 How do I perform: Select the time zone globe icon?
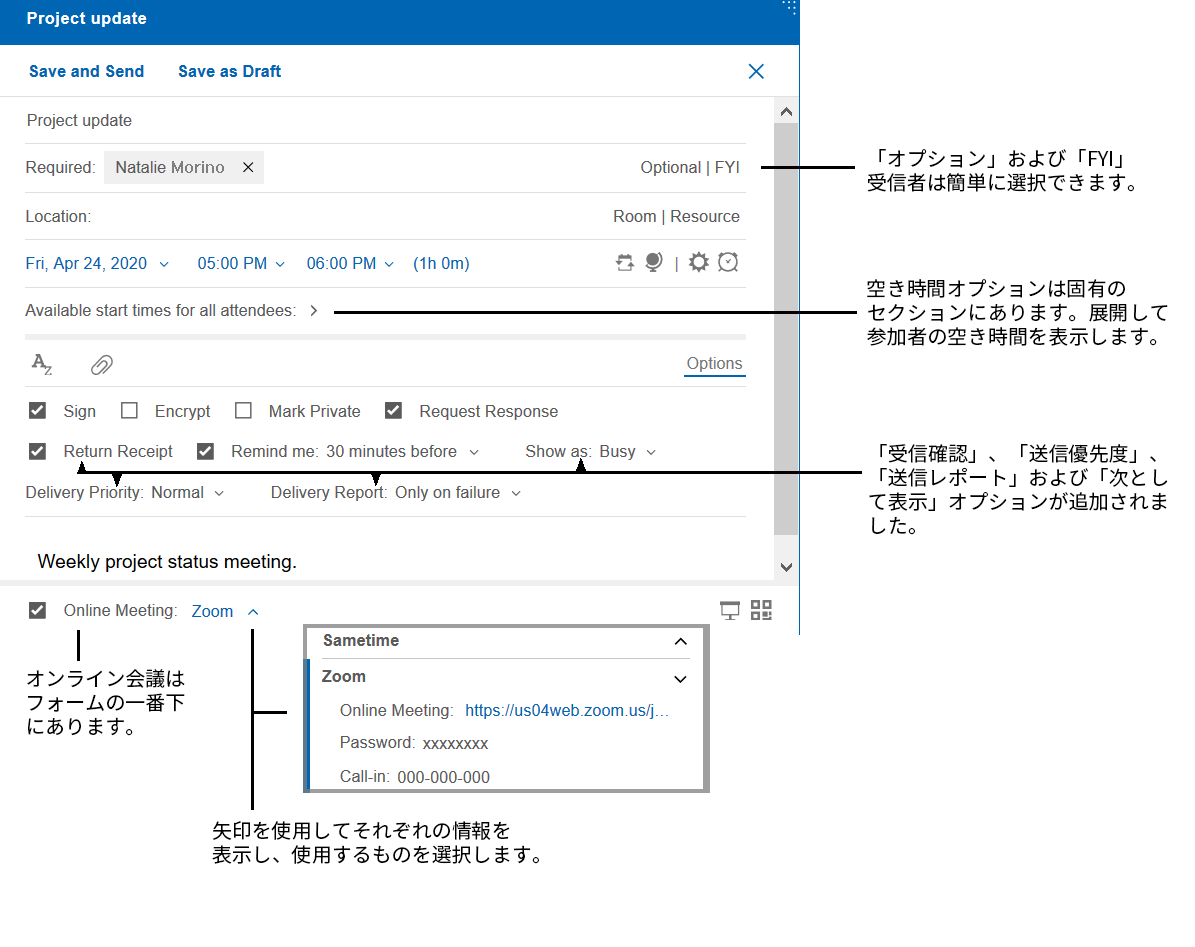(653, 262)
